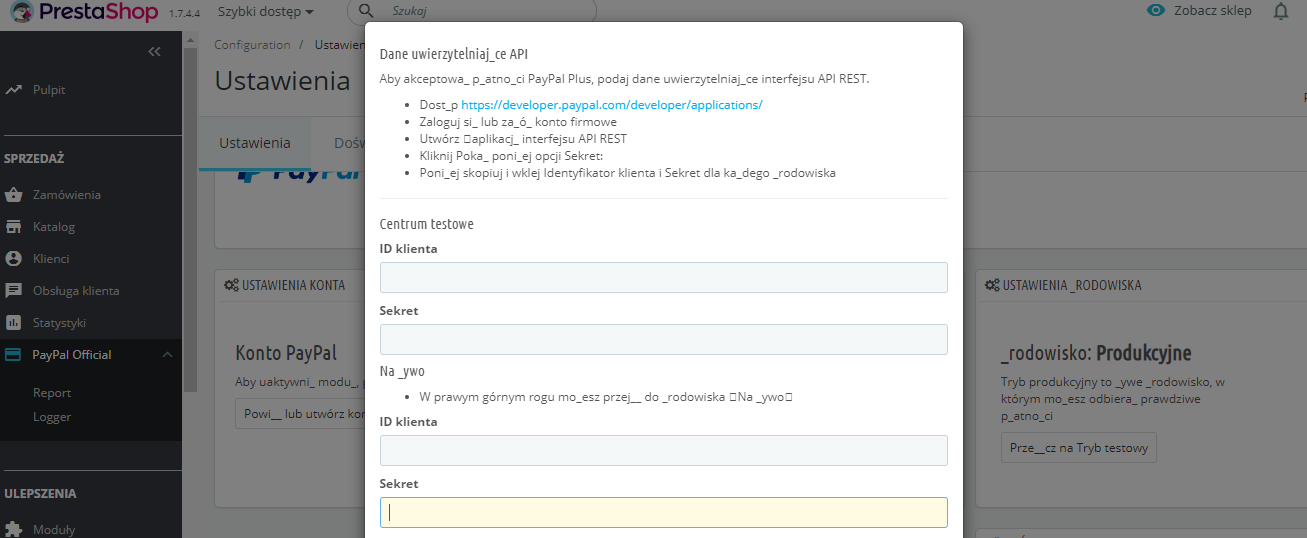Select the Ustawienia tab
Screen dimensions: 1307x538
(255, 143)
